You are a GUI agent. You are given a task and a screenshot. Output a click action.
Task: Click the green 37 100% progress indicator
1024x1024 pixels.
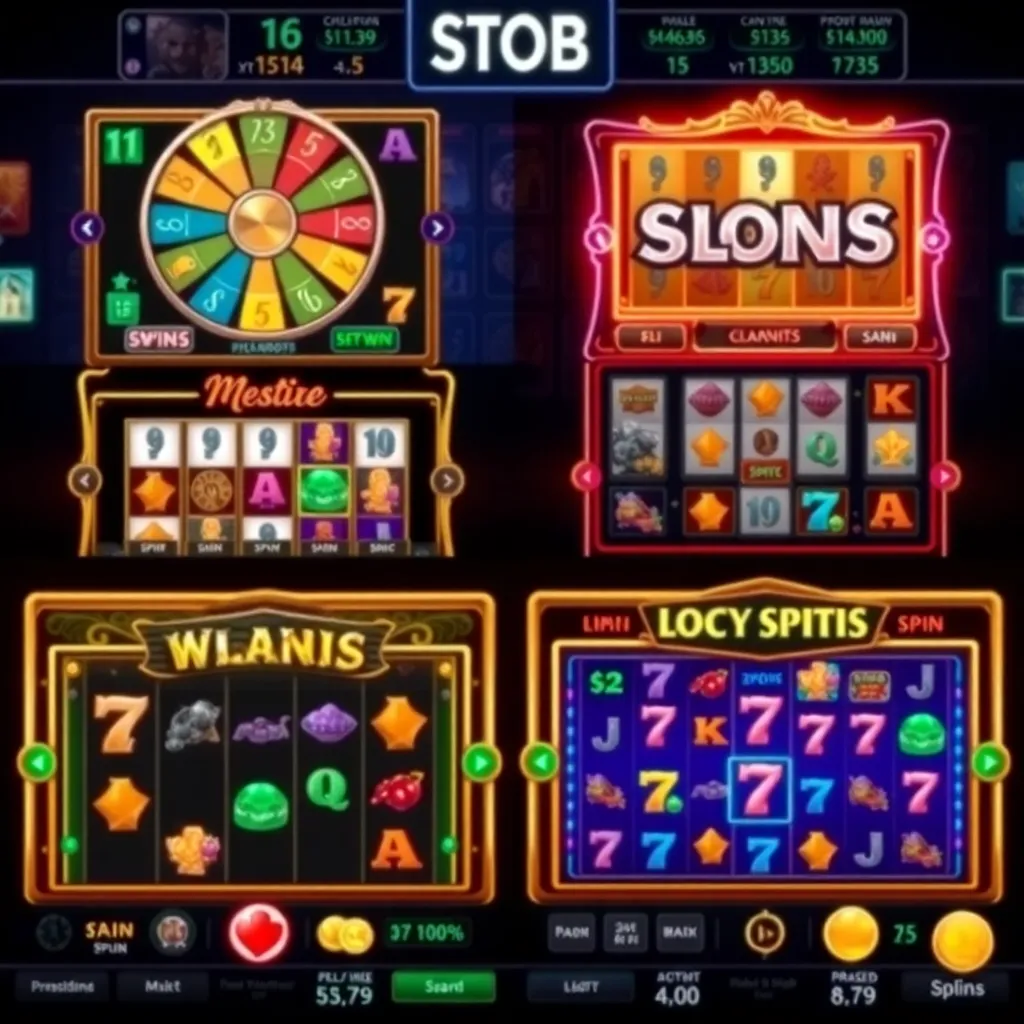426,933
